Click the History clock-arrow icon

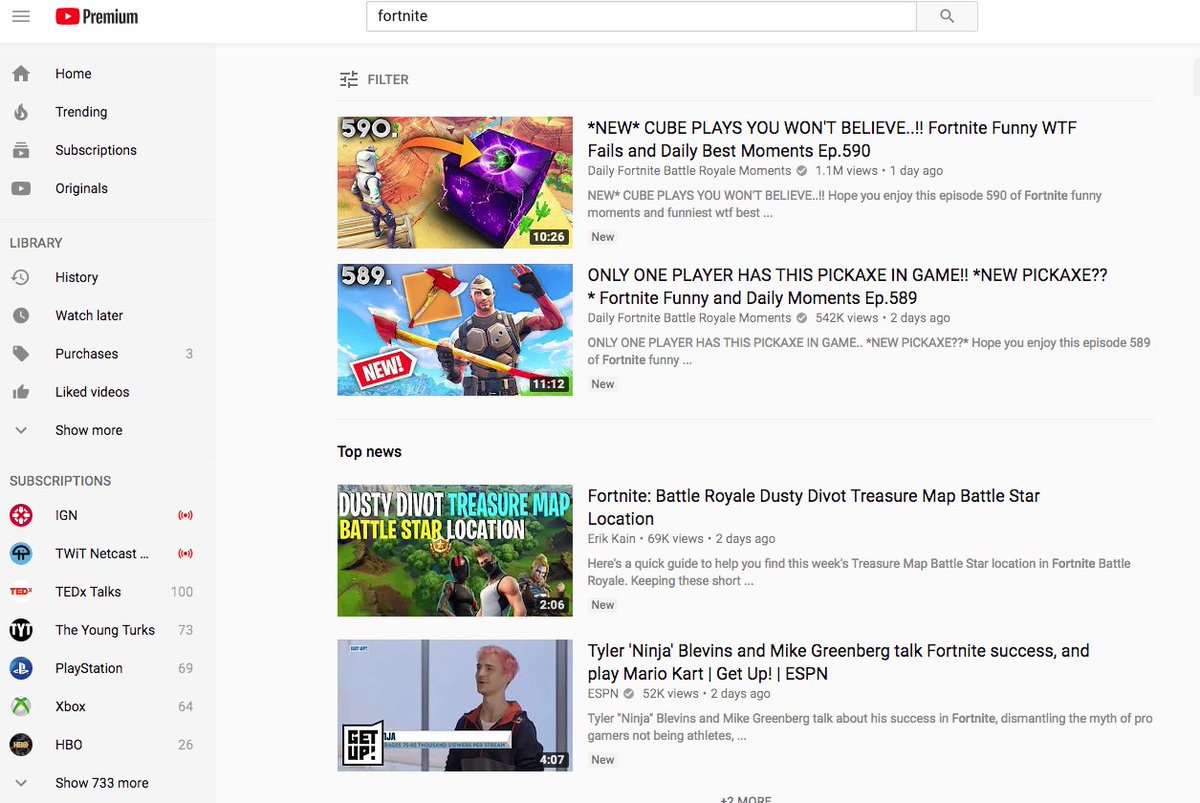(20, 277)
